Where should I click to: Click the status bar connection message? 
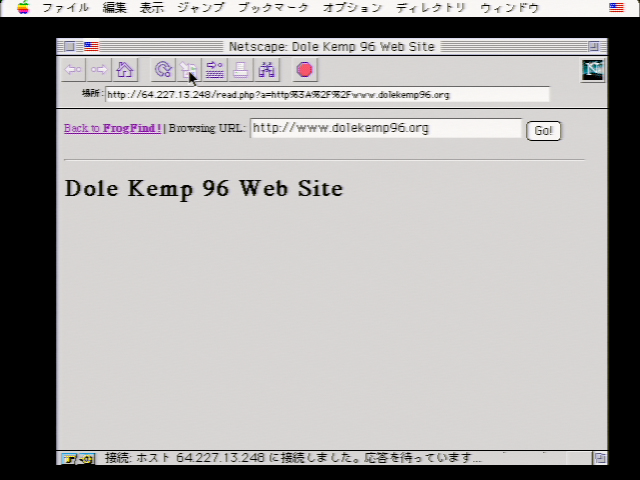[293, 458]
